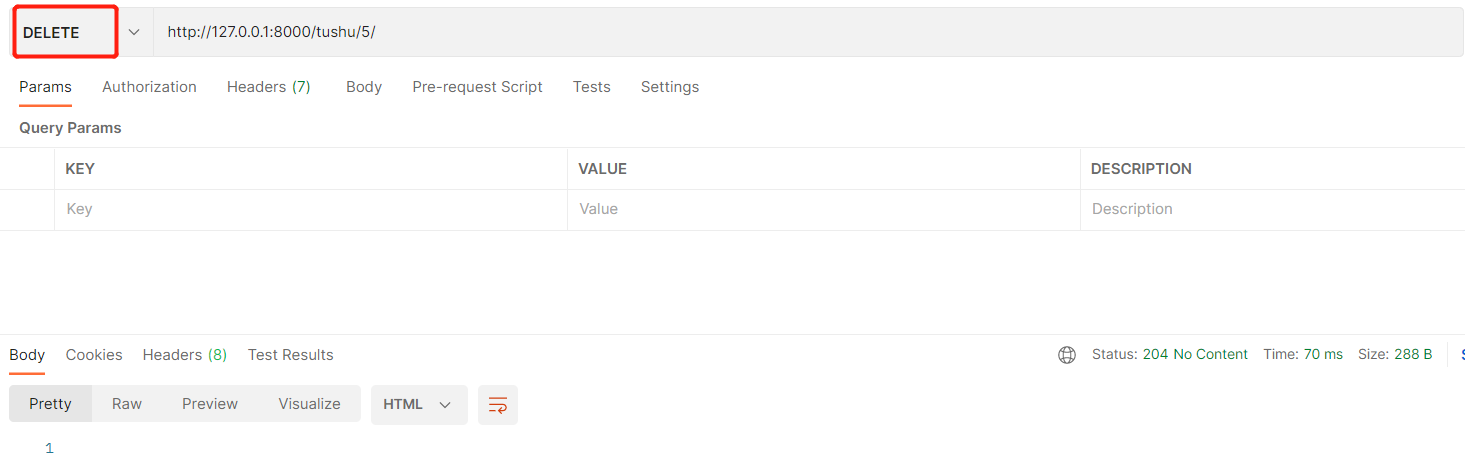Open the request Headers (7) tab
The height and width of the screenshot is (462, 1465).
point(268,87)
